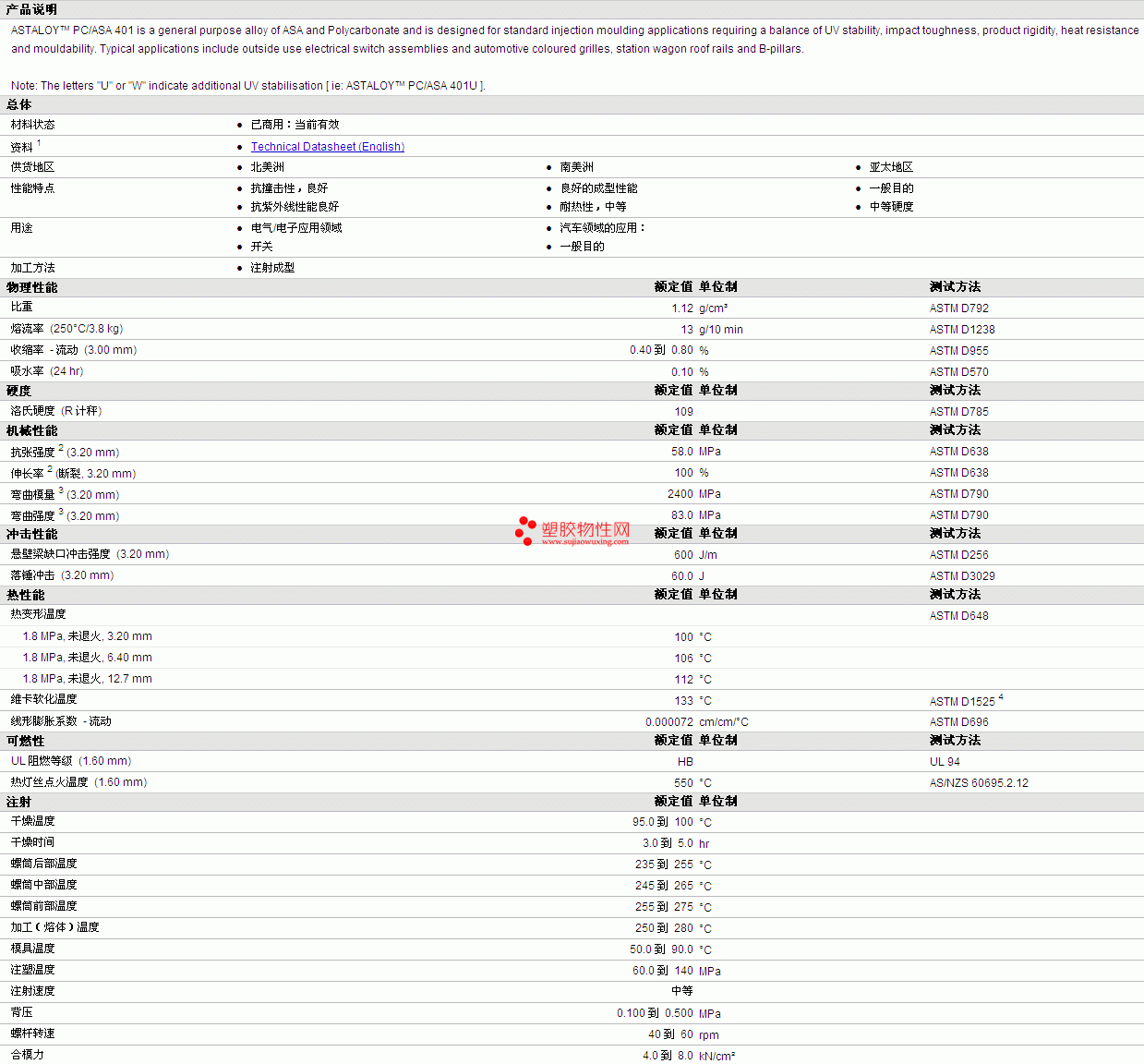The width and height of the screenshot is (1144, 1064).
Task: Click the ASTM D648 cell
Action: point(958,616)
